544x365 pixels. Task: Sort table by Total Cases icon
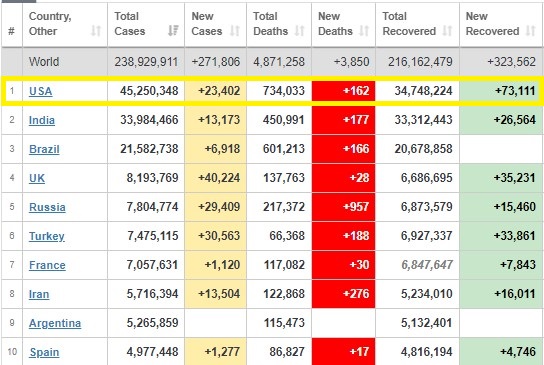[173, 31]
